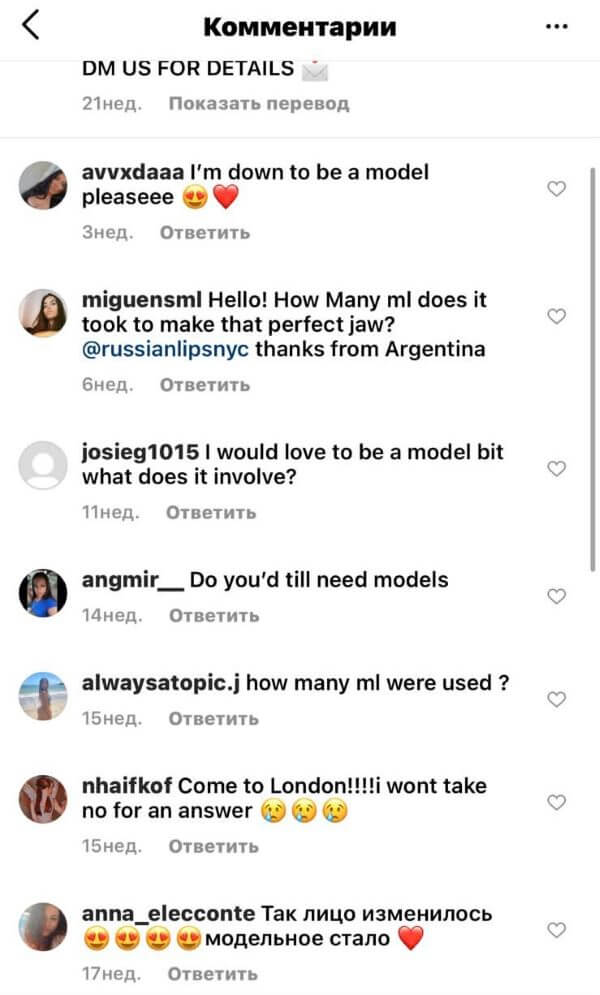The width and height of the screenshot is (600, 995).
Task: Like avvxdaaa's comment with the heart
Action: pyautogui.click(x=558, y=189)
